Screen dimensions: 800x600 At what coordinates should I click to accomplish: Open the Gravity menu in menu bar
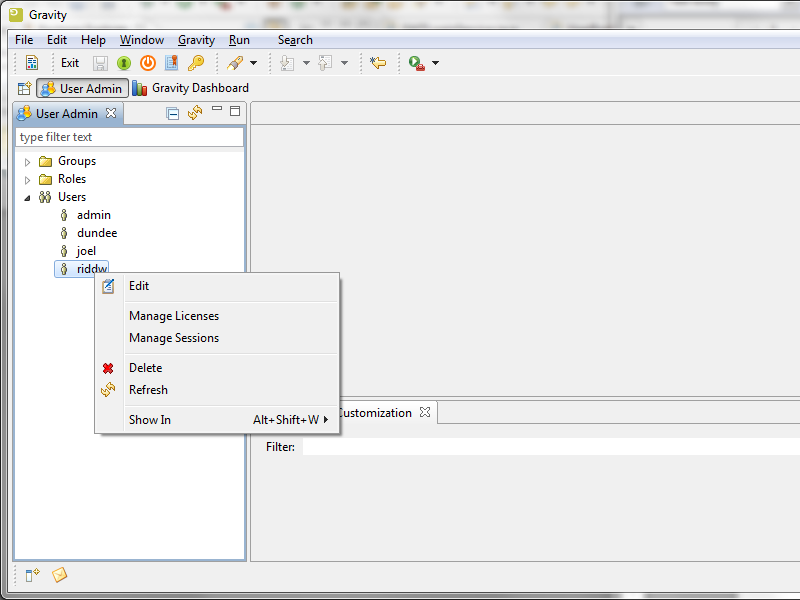196,40
